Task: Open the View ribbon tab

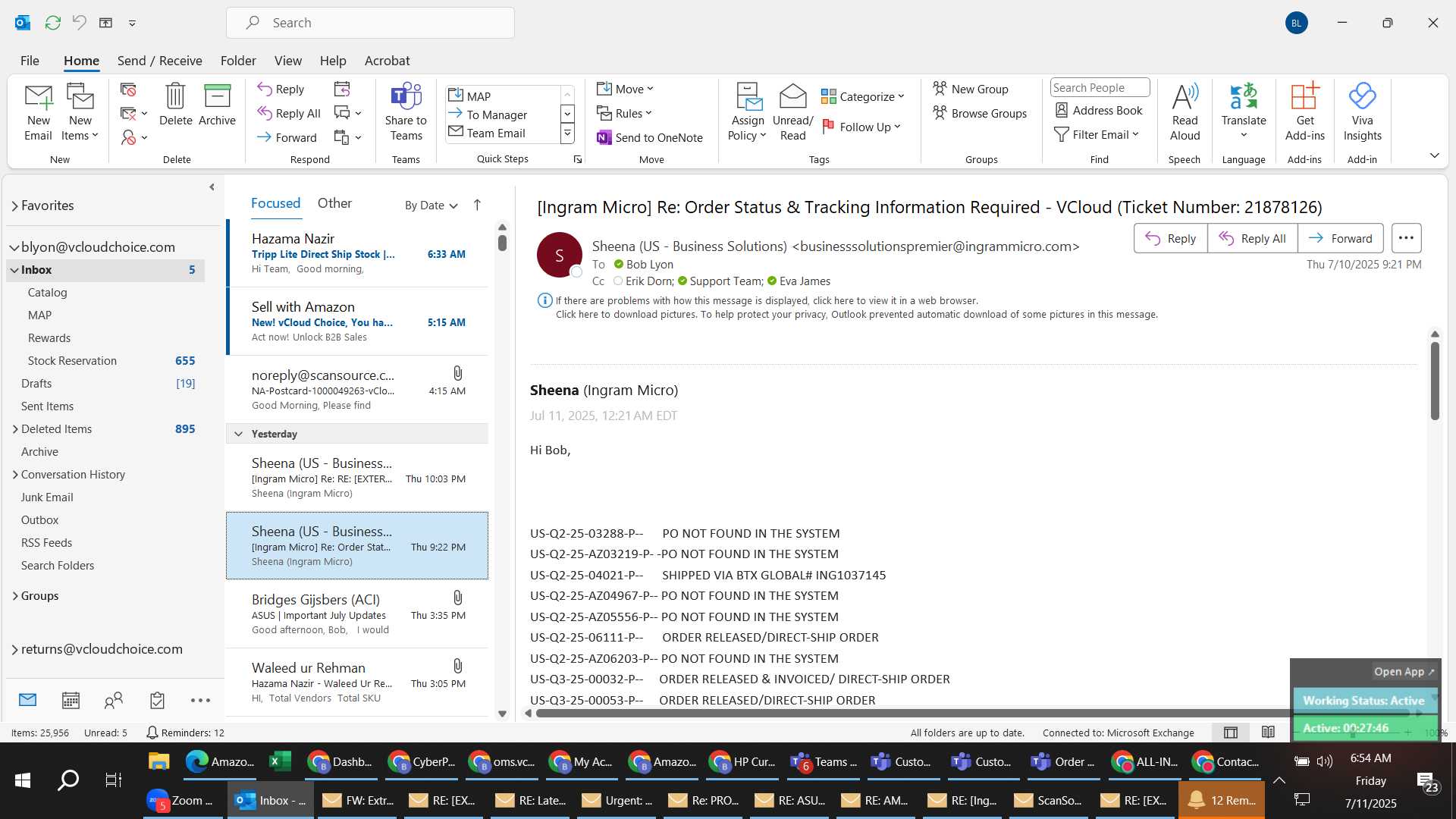Action: coord(287,61)
